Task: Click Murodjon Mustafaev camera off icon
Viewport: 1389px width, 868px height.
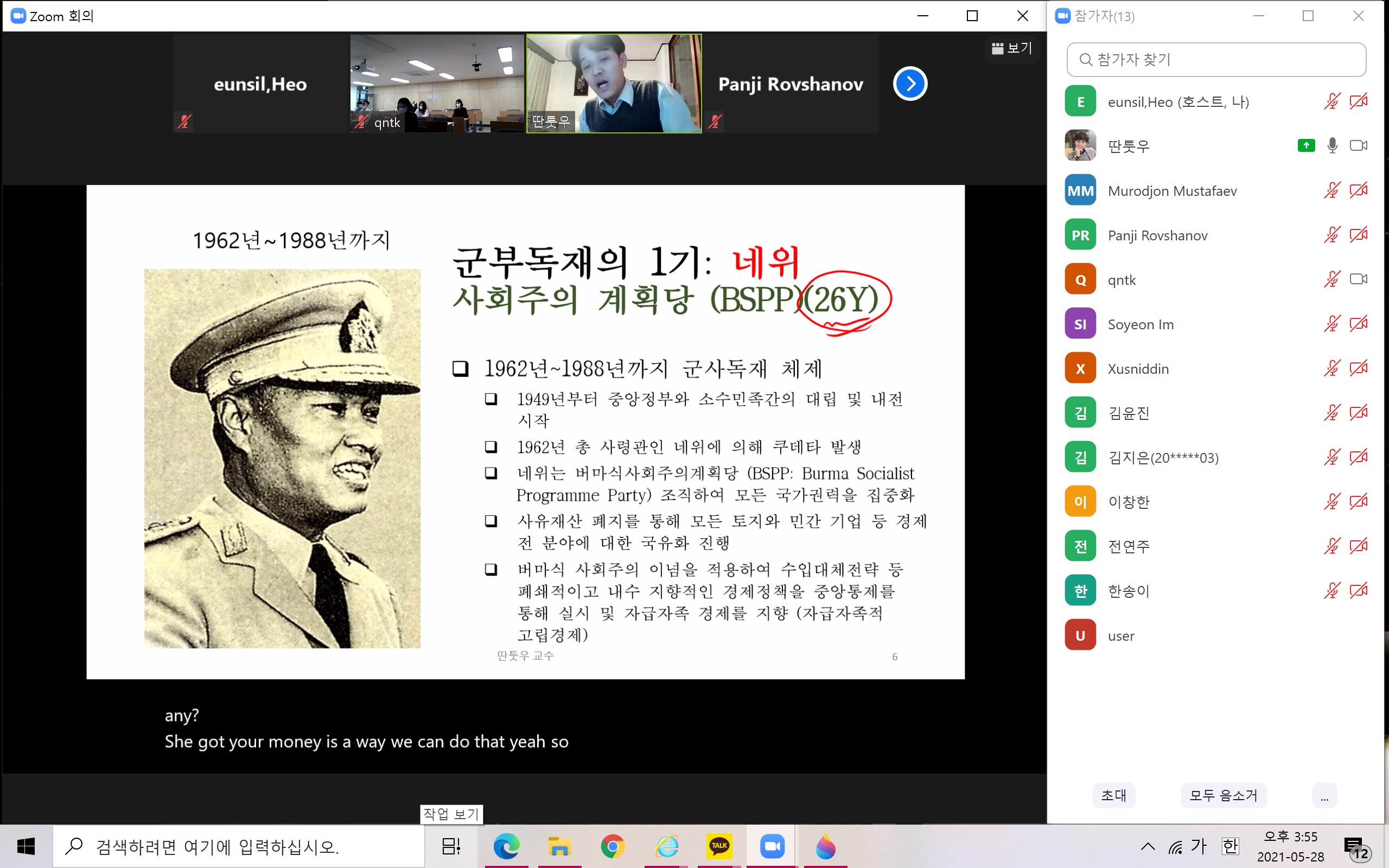Action: (1358, 190)
